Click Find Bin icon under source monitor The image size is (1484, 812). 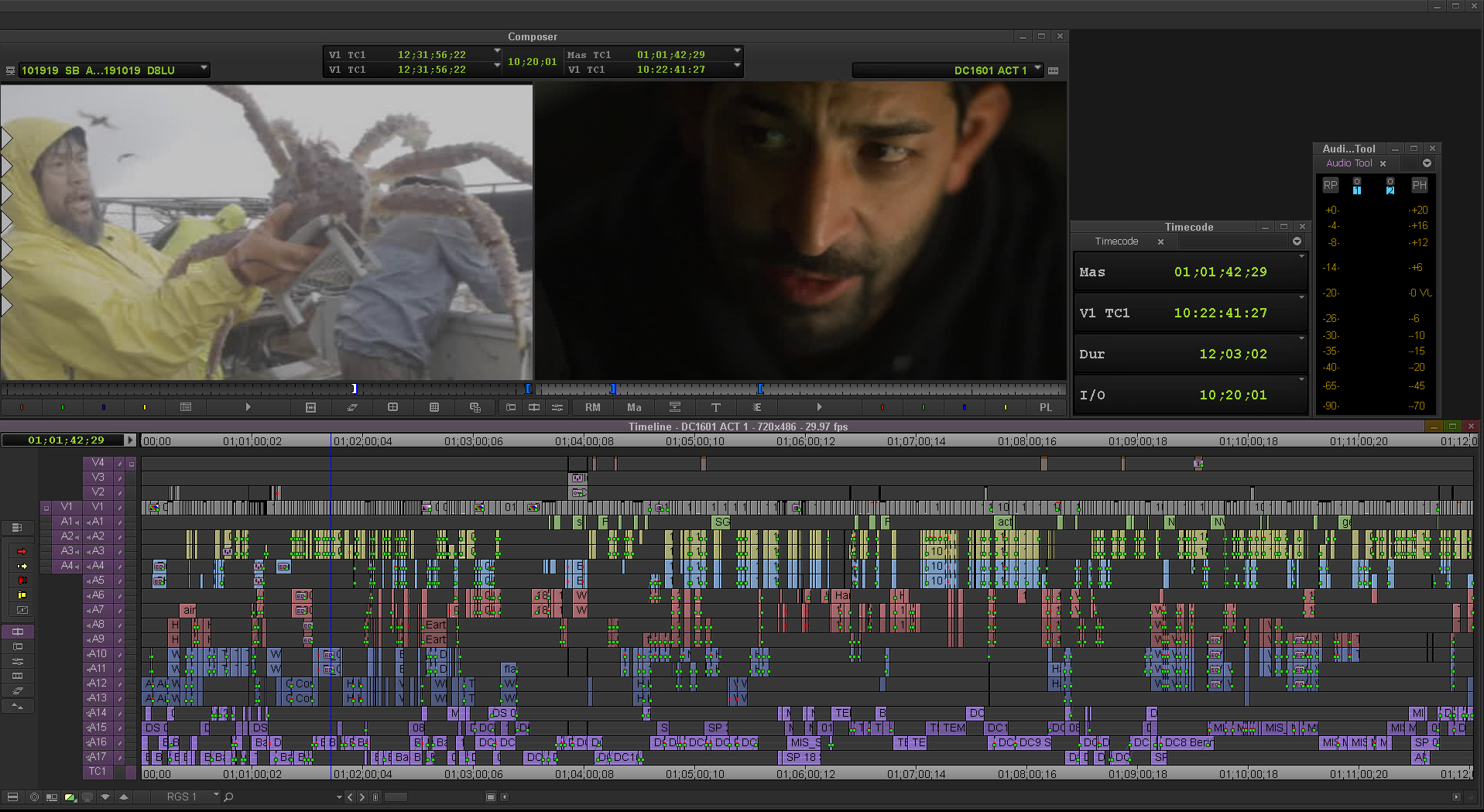(x=434, y=407)
